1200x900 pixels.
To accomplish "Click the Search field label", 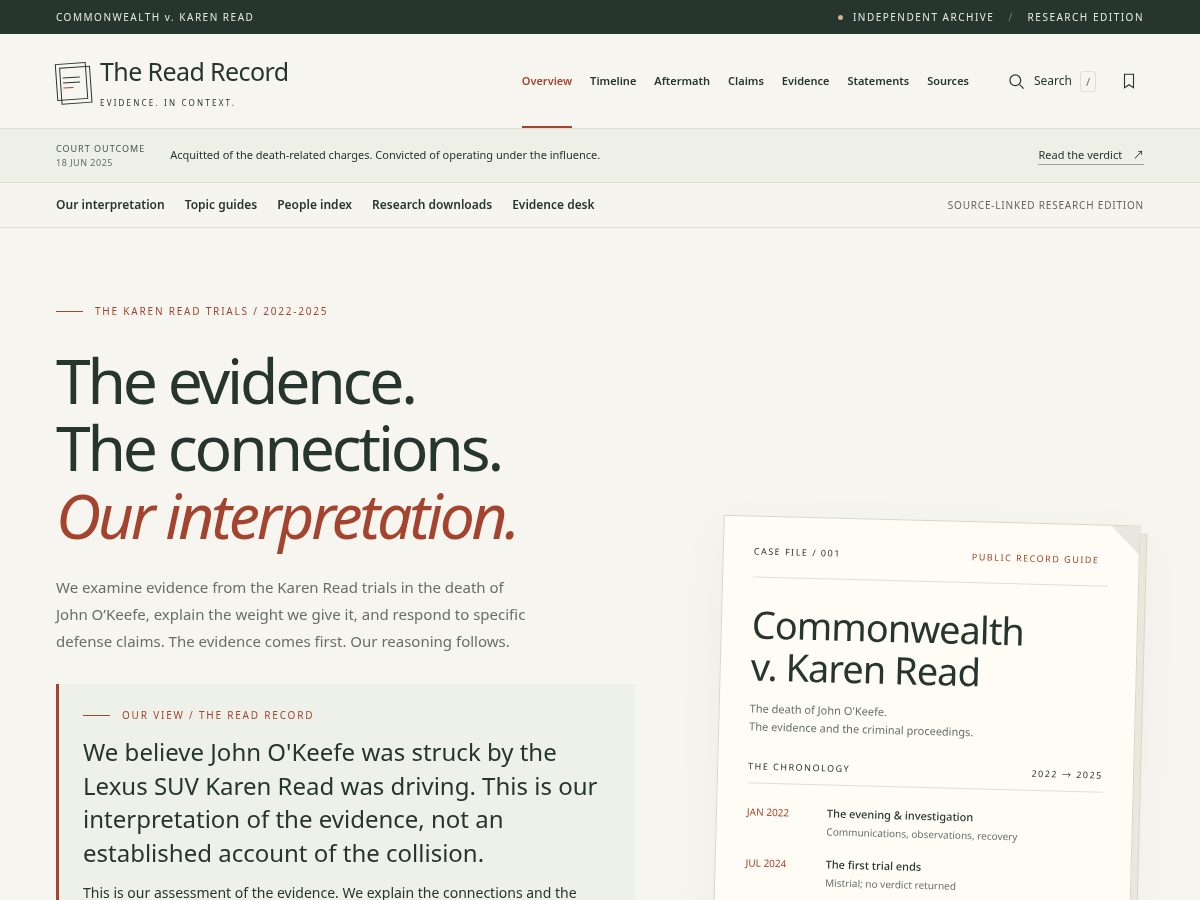I will (1053, 81).
